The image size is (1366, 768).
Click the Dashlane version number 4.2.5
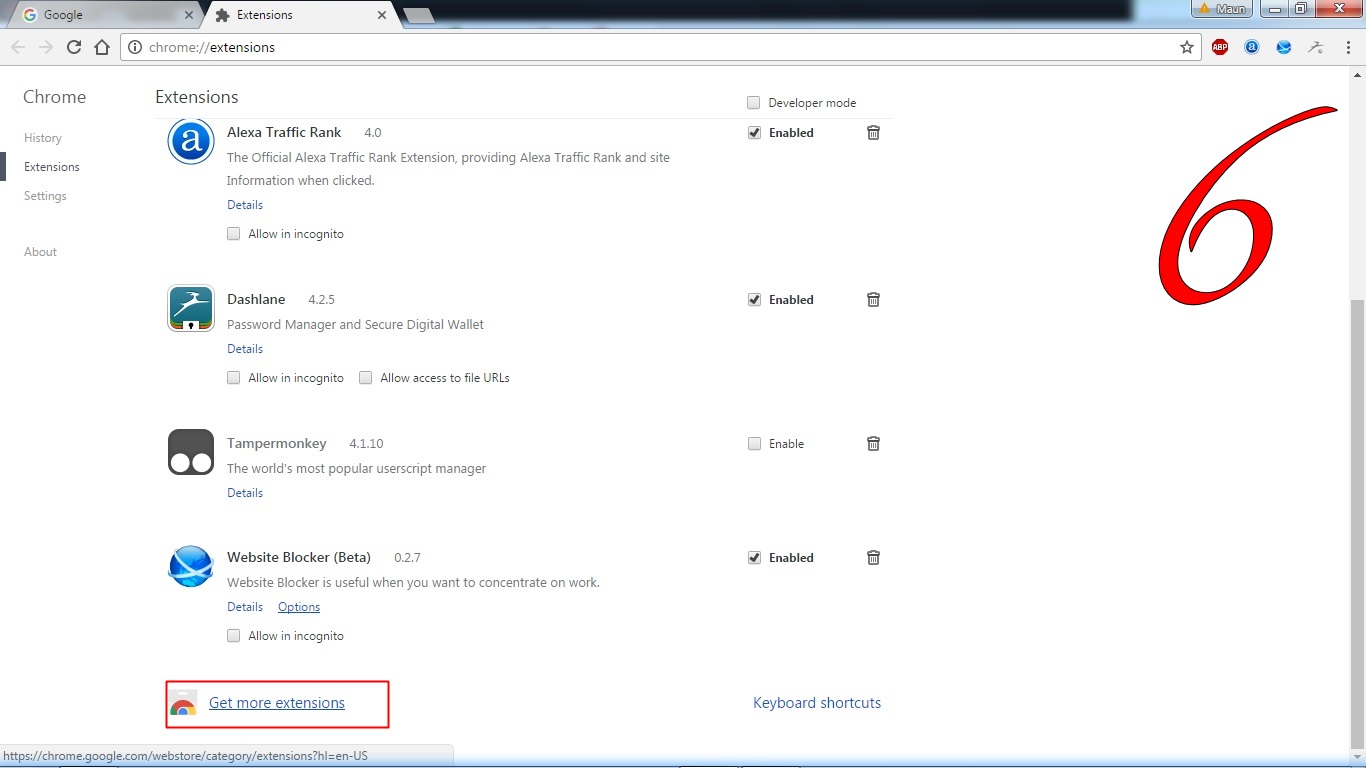click(323, 300)
